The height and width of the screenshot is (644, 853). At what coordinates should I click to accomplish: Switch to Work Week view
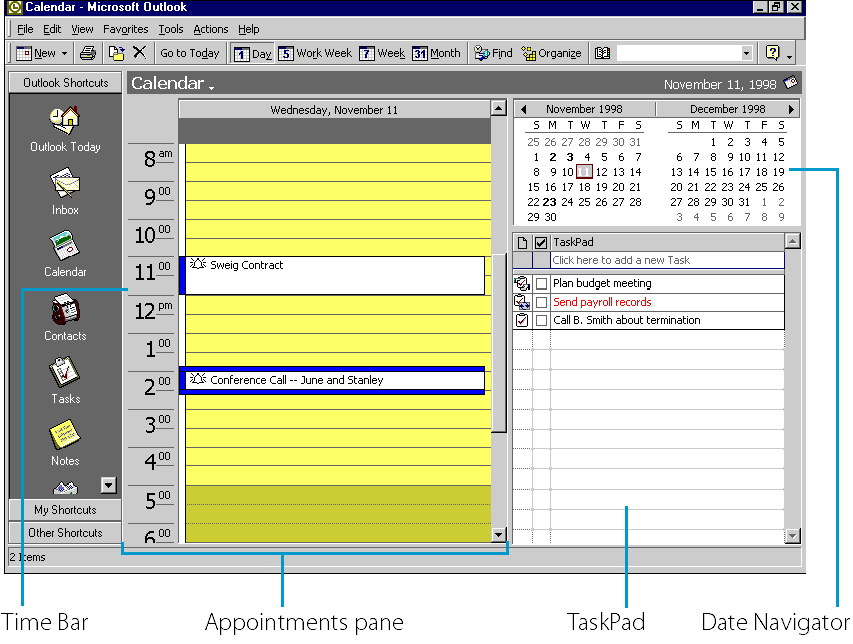315,53
